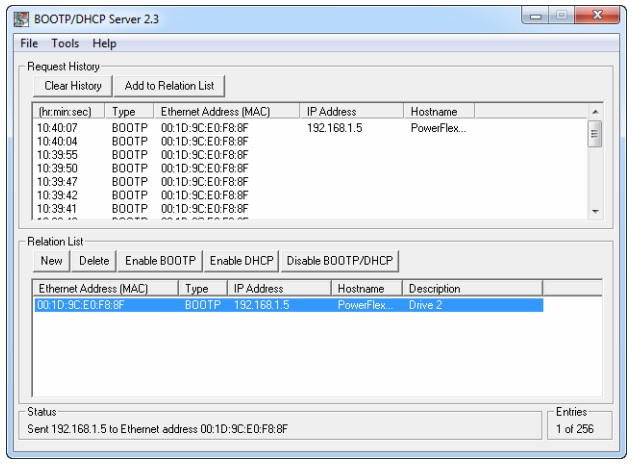This screenshot has width=632, height=465.
Task: Click Ethernet Address (MAC) header in Request History
Action: pos(227,112)
